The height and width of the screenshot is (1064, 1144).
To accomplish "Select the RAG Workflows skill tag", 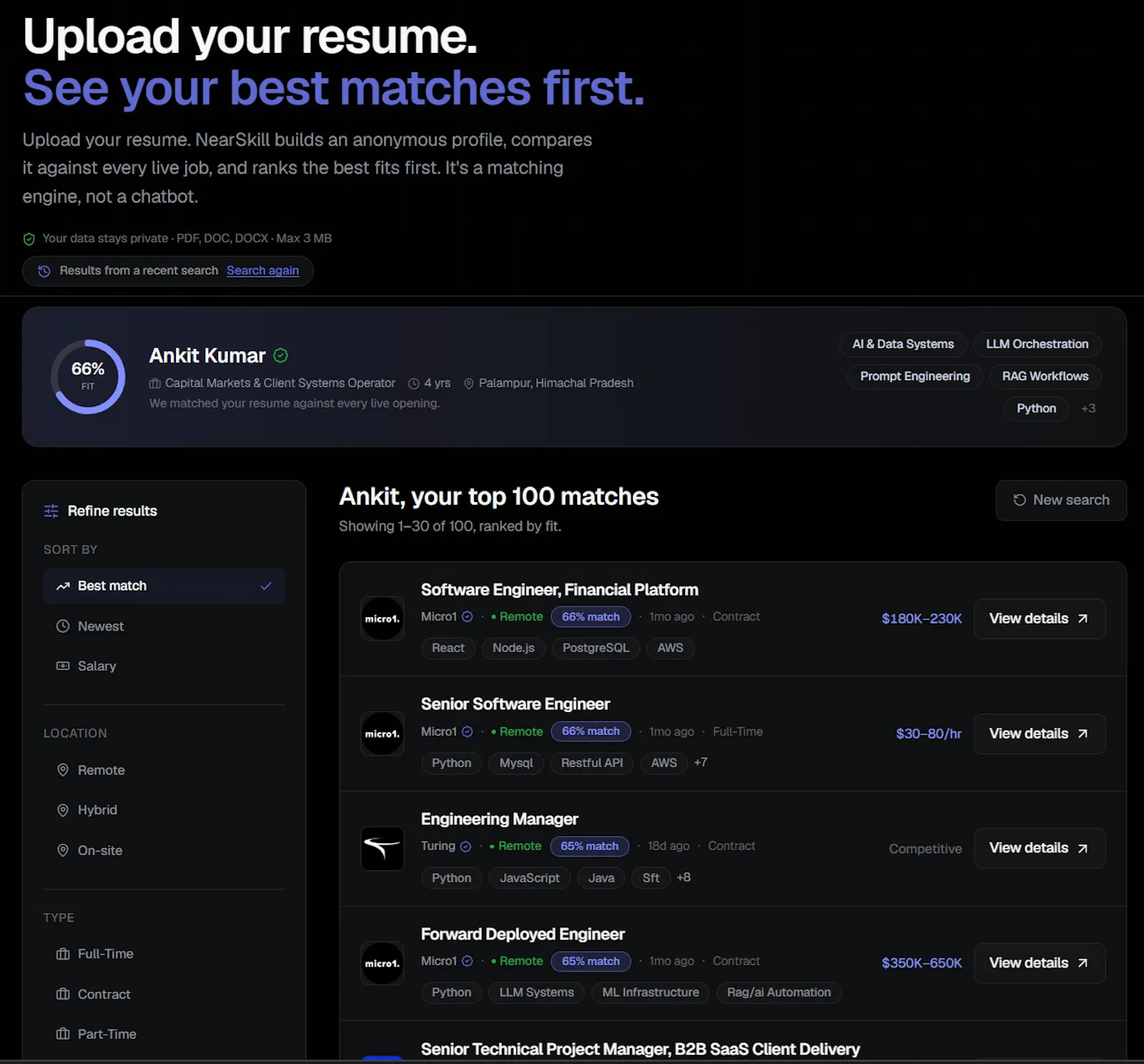I will coord(1045,376).
